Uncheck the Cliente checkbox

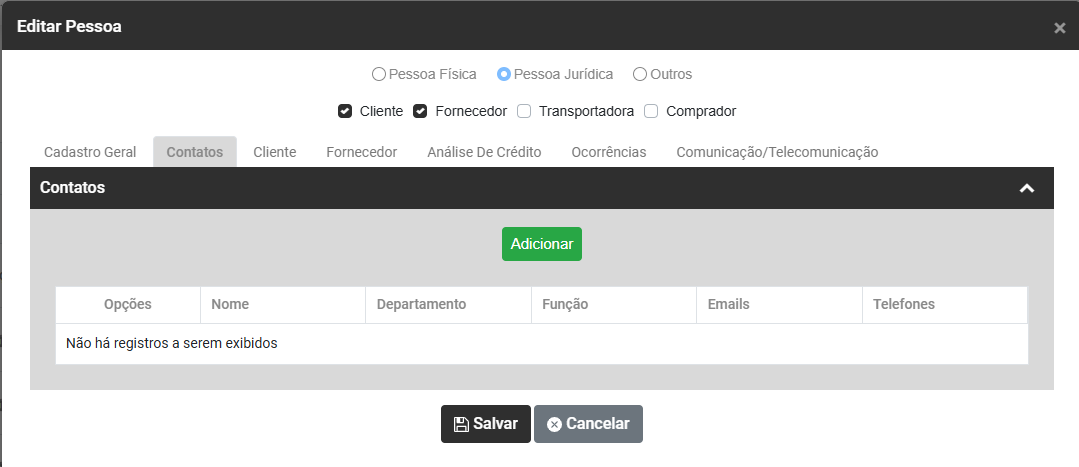(x=345, y=111)
